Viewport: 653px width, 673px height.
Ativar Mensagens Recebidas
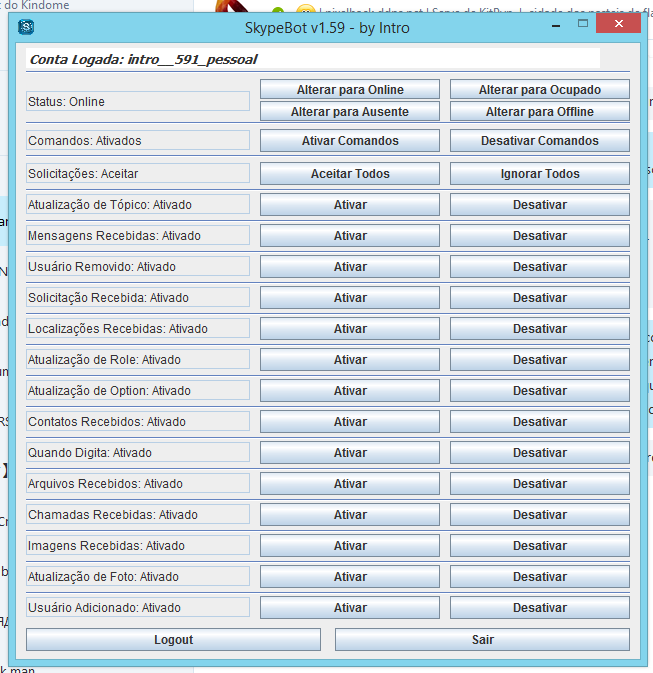[x=350, y=235]
